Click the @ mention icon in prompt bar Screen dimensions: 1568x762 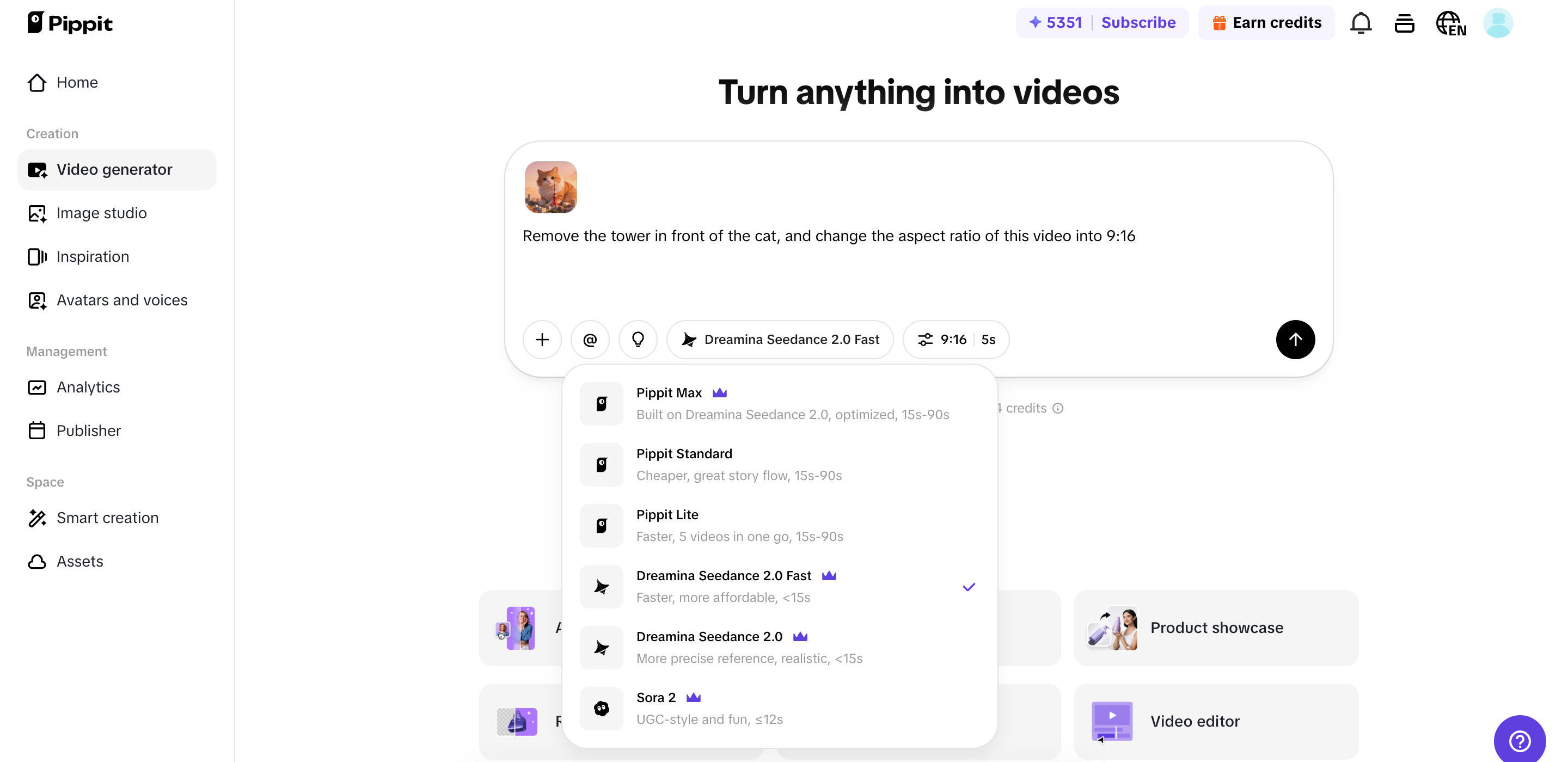pyautogui.click(x=589, y=340)
